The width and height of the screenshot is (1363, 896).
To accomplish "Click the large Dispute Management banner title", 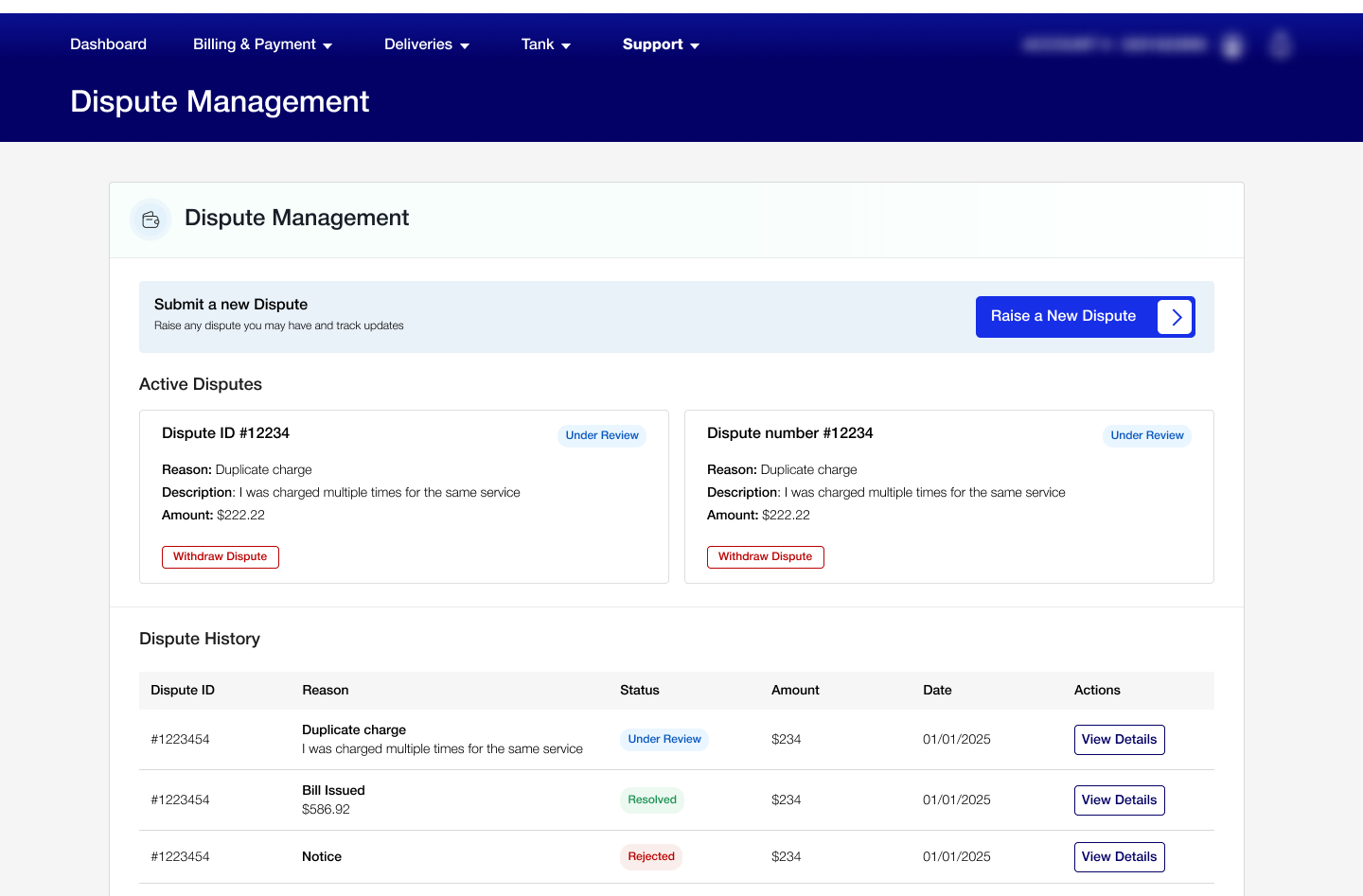I will click(220, 102).
